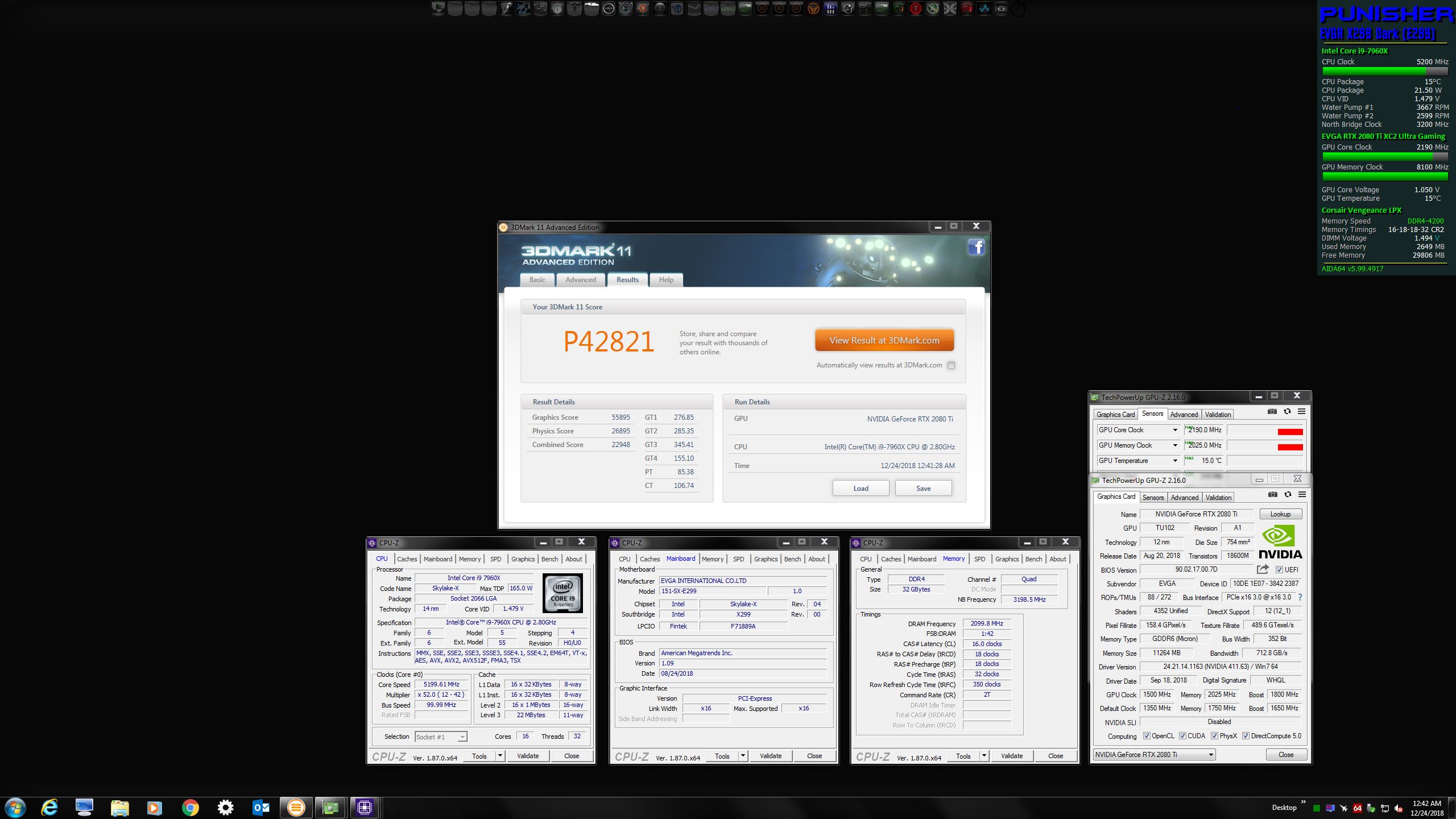Viewport: 1456px width, 819px height.
Task: Toggle the UEFI checkbox in GPU-Z
Action: click(1279, 570)
